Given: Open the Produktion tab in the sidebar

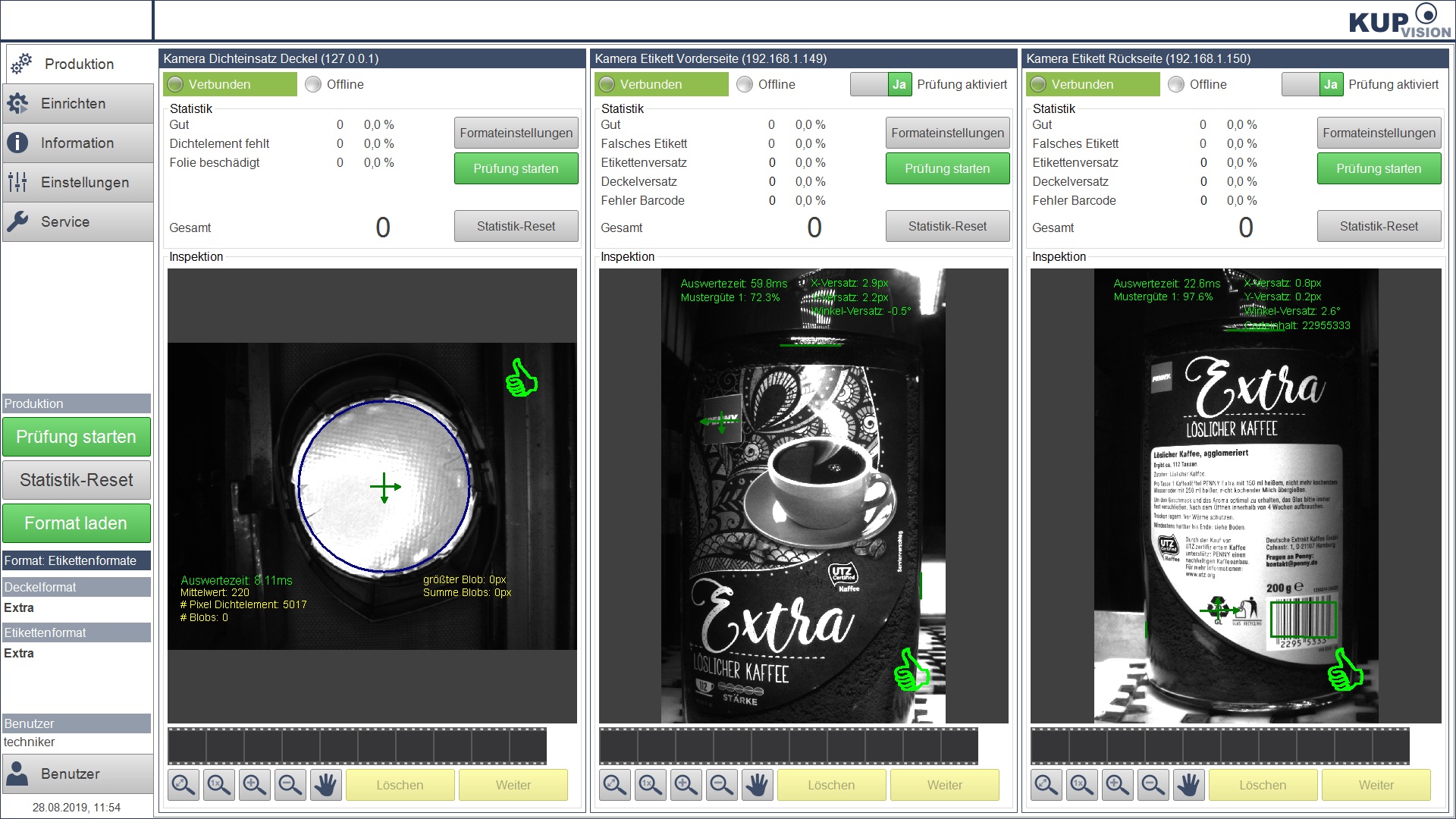Looking at the screenshot, I should pos(79,64).
